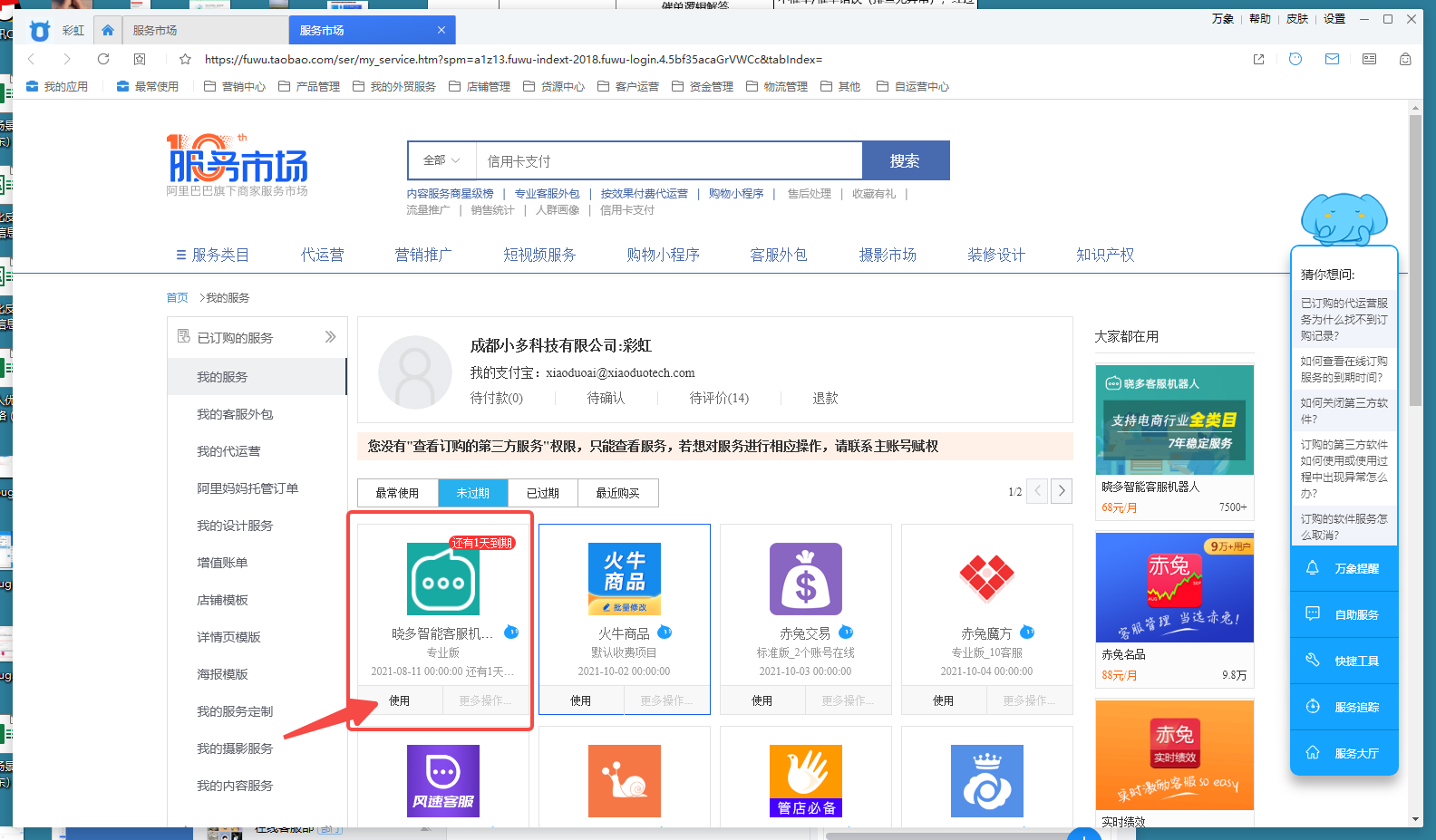The image size is (1436, 840).
Task: Click the blue elephant mascot assistant
Action: pos(1344,219)
